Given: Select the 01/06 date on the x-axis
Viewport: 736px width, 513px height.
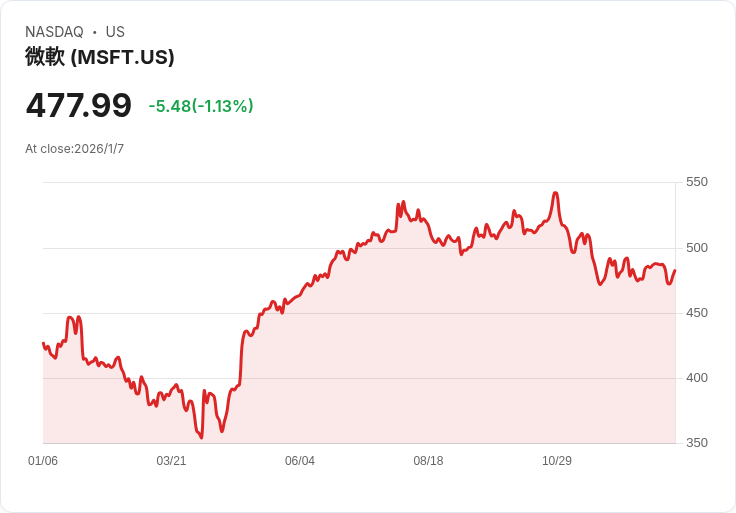Looking at the screenshot, I should [x=43, y=461].
